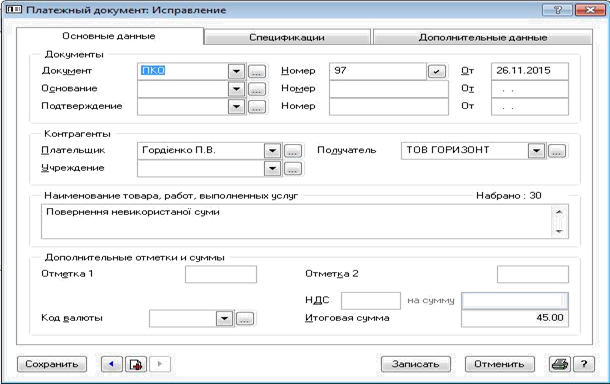Click the Получатель field with ТОВ ГОРИЗОНТ
The image size is (610, 384).
[465, 151]
